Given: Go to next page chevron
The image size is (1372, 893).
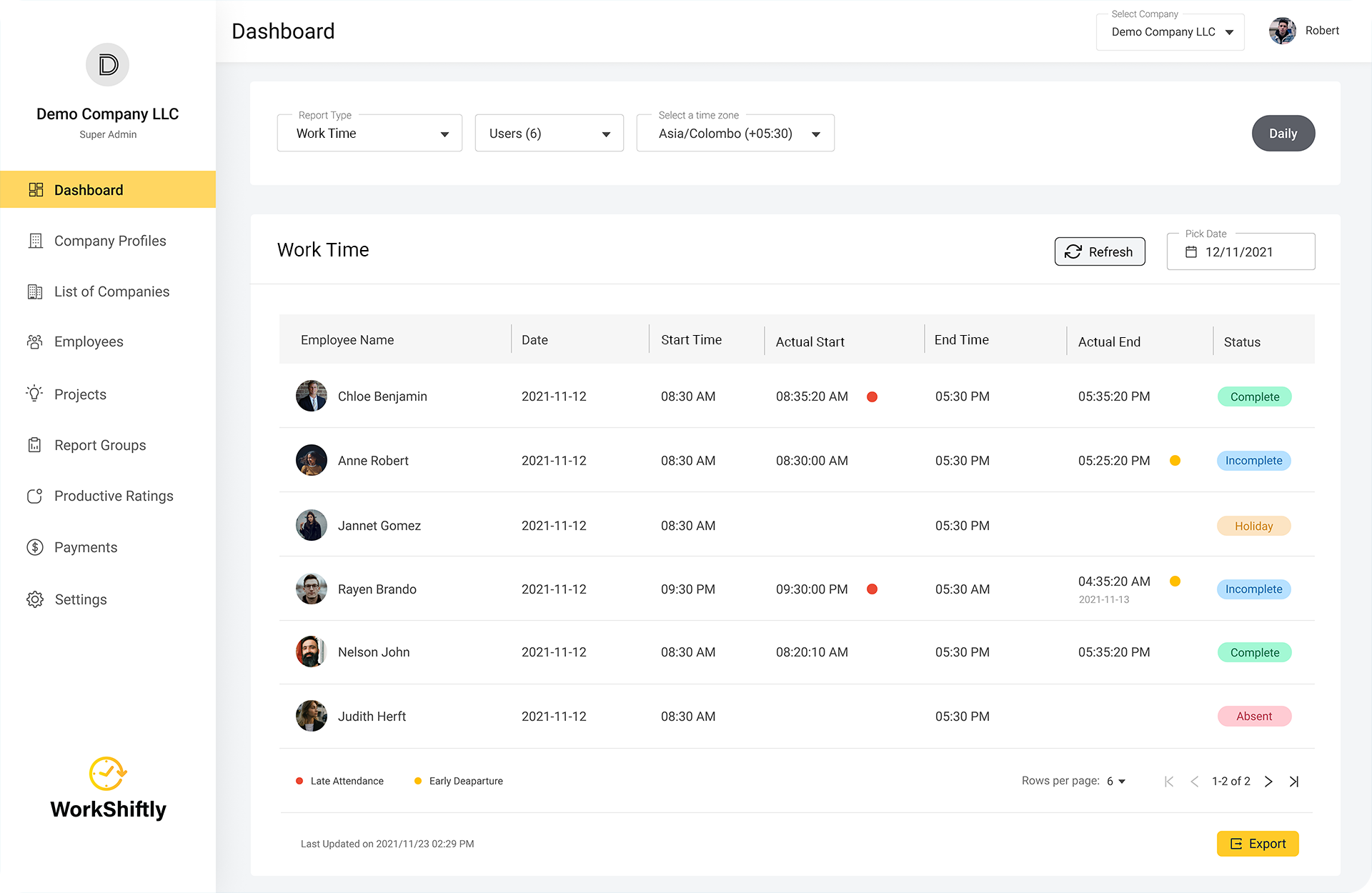Looking at the screenshot, I should [x=1268, y=782].
